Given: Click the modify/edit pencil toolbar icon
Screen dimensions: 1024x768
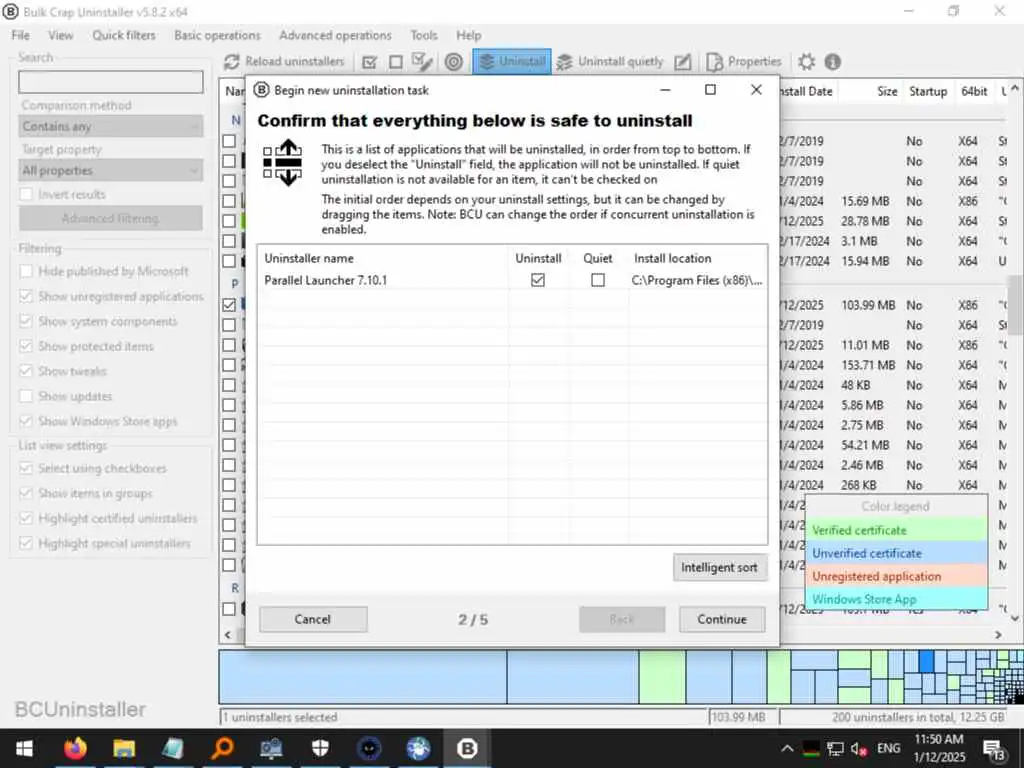Looking at the screenshot, I should click(x=682, y=62).
